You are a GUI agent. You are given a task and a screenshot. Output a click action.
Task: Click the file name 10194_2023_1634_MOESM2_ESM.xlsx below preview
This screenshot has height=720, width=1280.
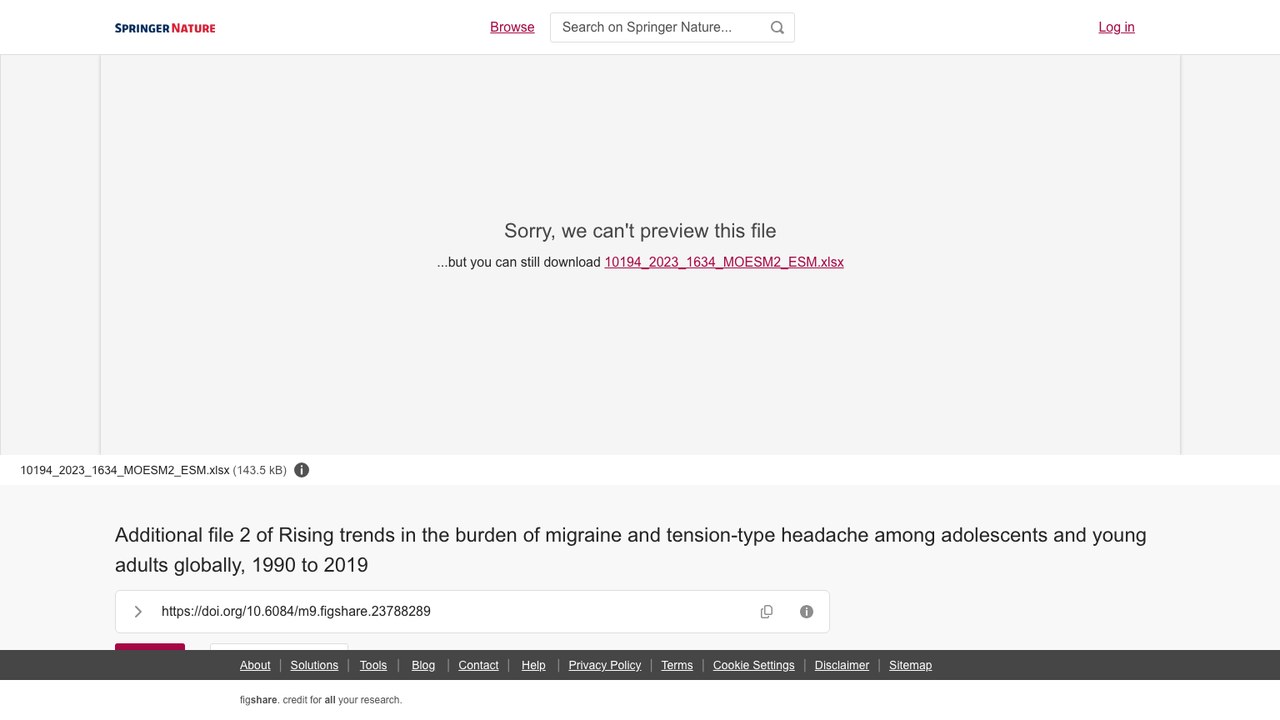point(125,470)
